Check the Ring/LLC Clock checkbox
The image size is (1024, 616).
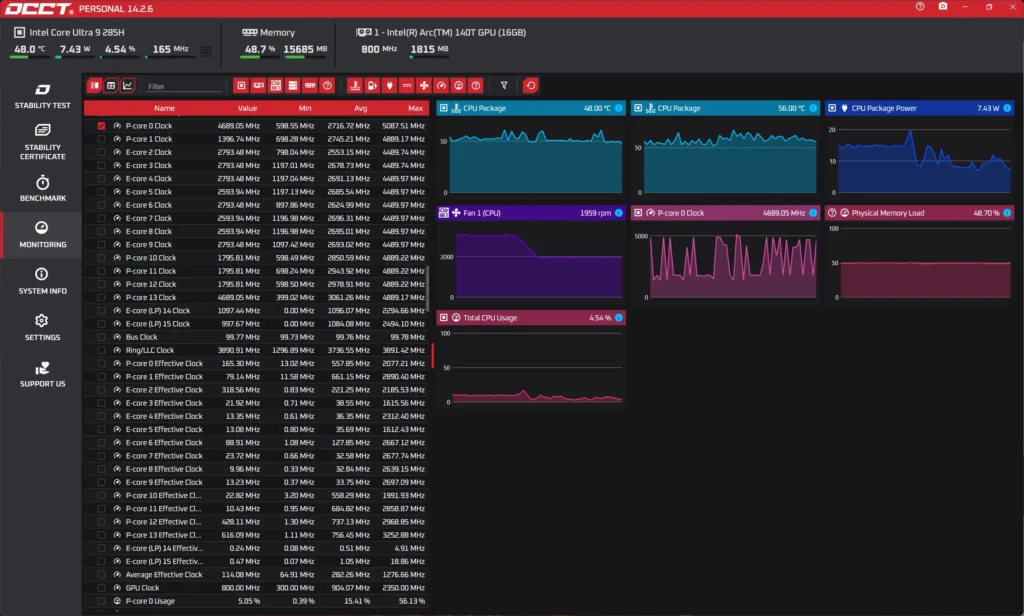point(101,350)
